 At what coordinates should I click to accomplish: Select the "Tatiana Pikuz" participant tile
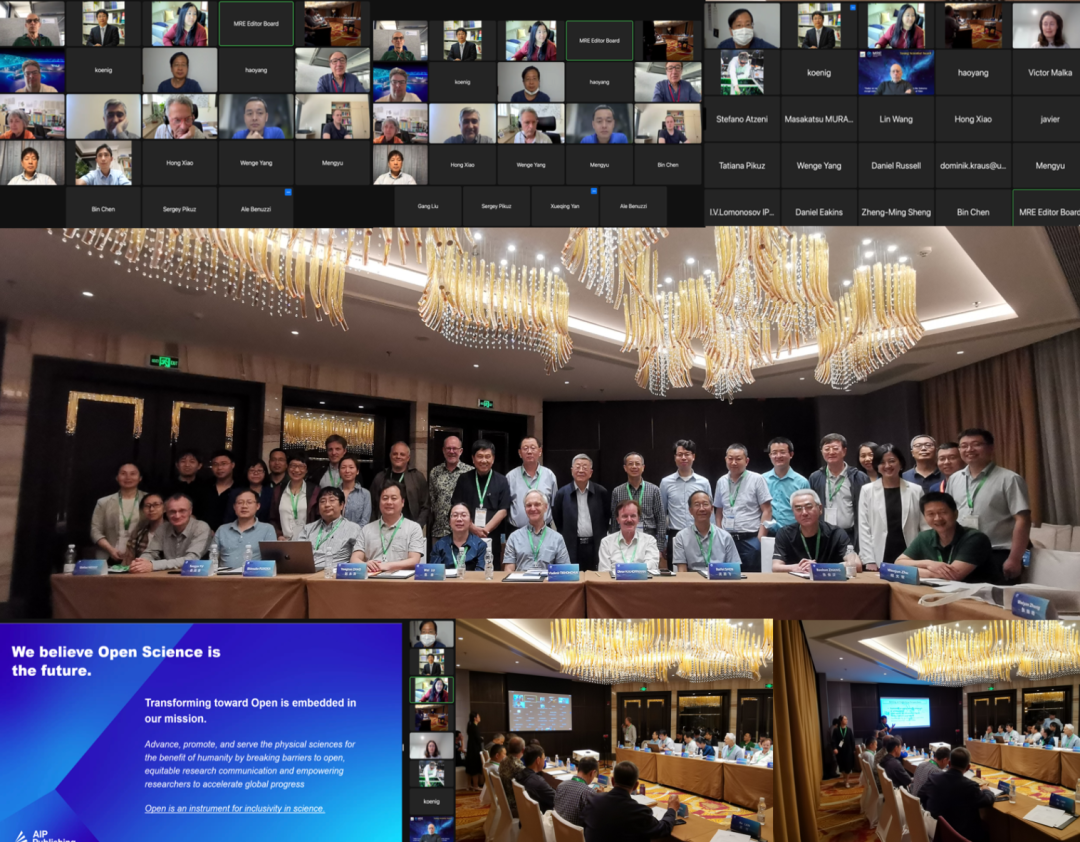pyautogui.click(x=742, y=165)
